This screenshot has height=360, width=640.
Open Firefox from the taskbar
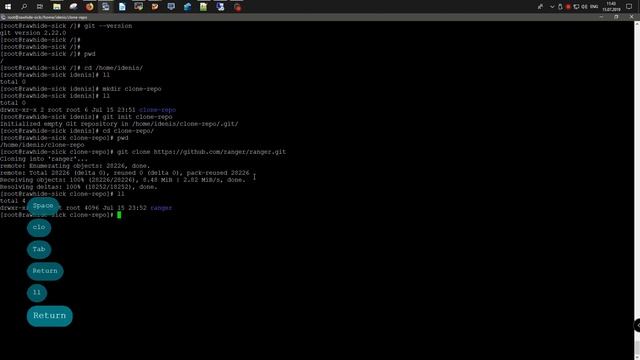click(90, 7)
